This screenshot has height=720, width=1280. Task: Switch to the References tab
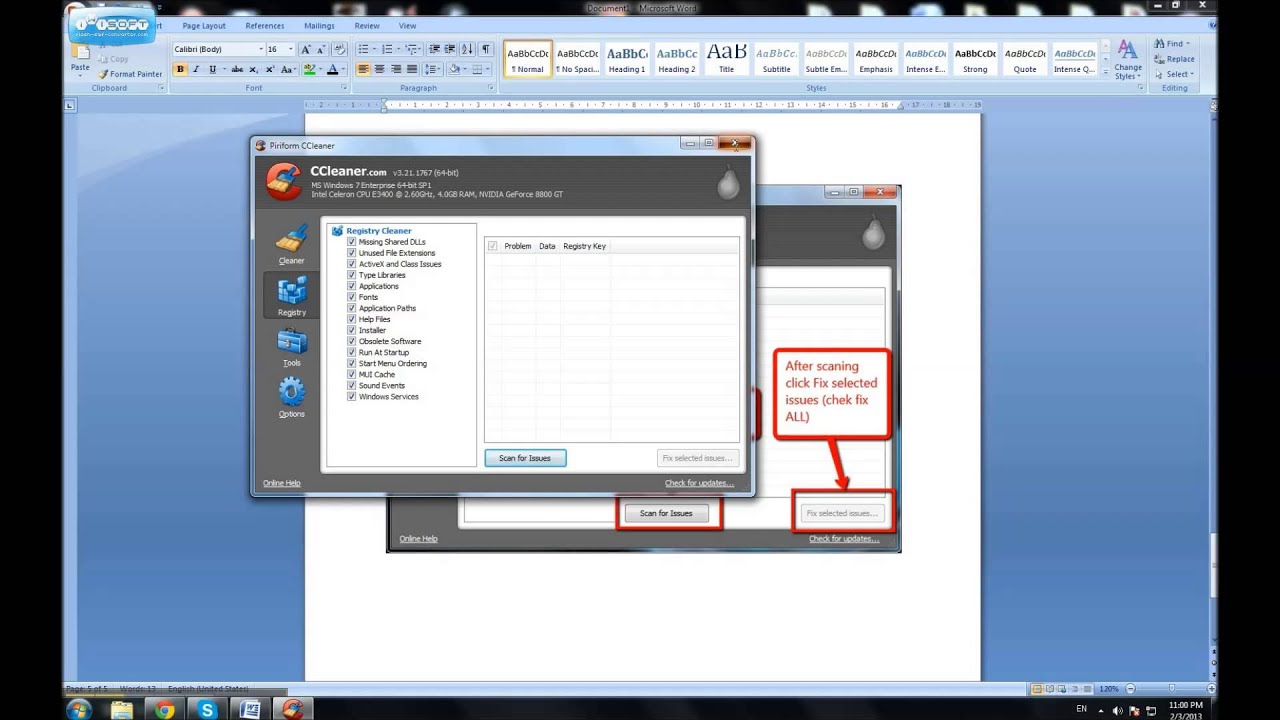(264, 26)
